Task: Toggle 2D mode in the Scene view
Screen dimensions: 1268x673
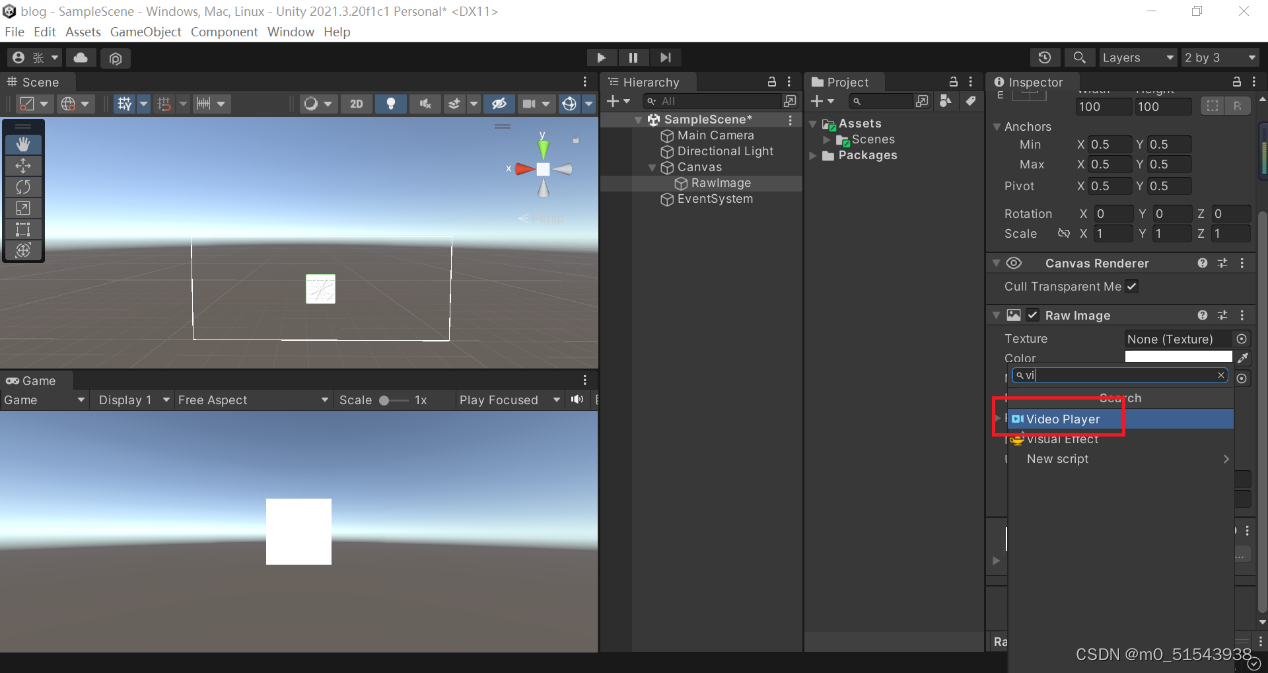Action: click(x=356, y=103)
